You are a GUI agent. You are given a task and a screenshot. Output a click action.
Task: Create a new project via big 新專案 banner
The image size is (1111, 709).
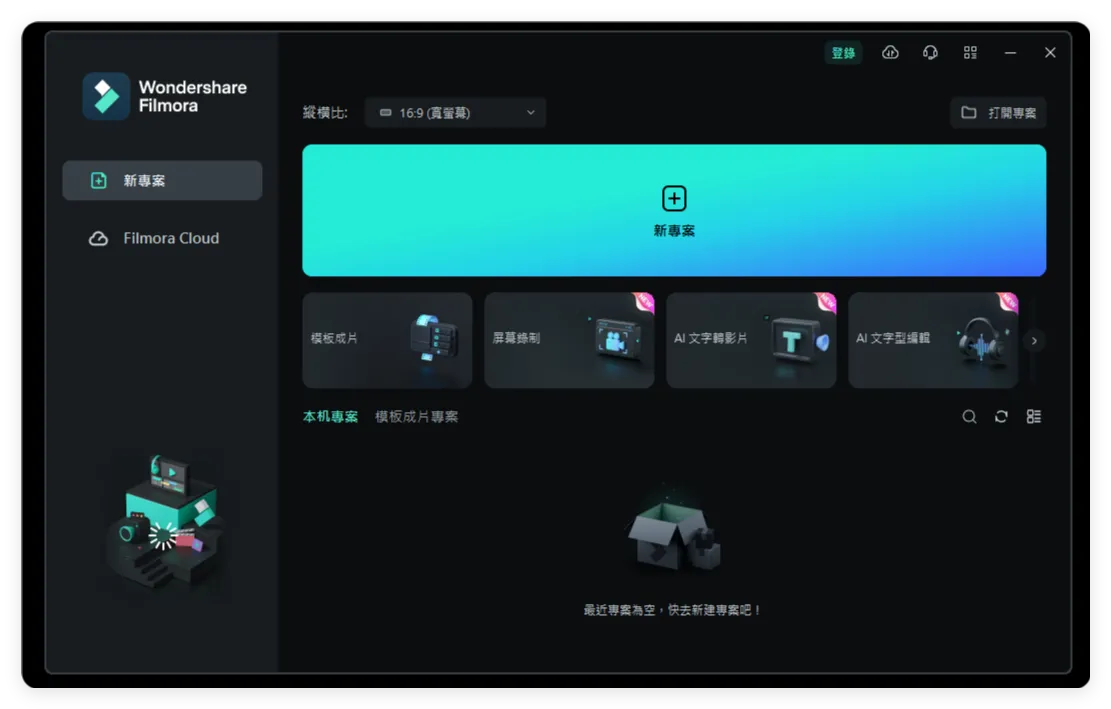point(673,210)
